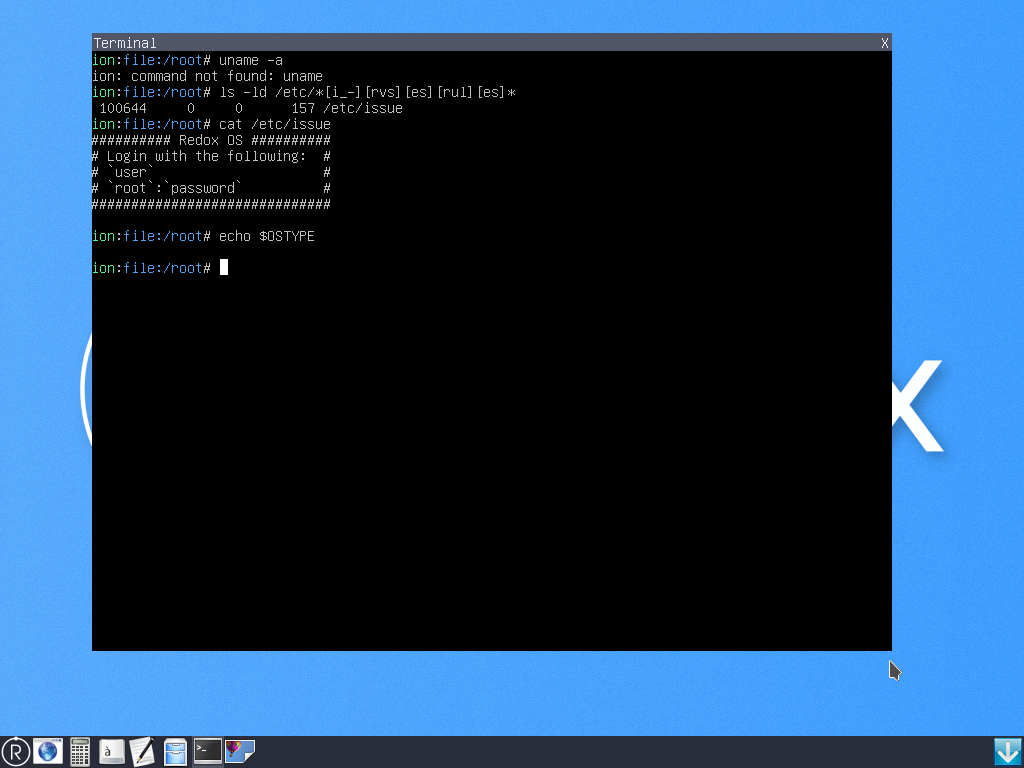1024x768 pixels.
Task: Click the `user` line in banner
Action: click(x=211, y=172)
